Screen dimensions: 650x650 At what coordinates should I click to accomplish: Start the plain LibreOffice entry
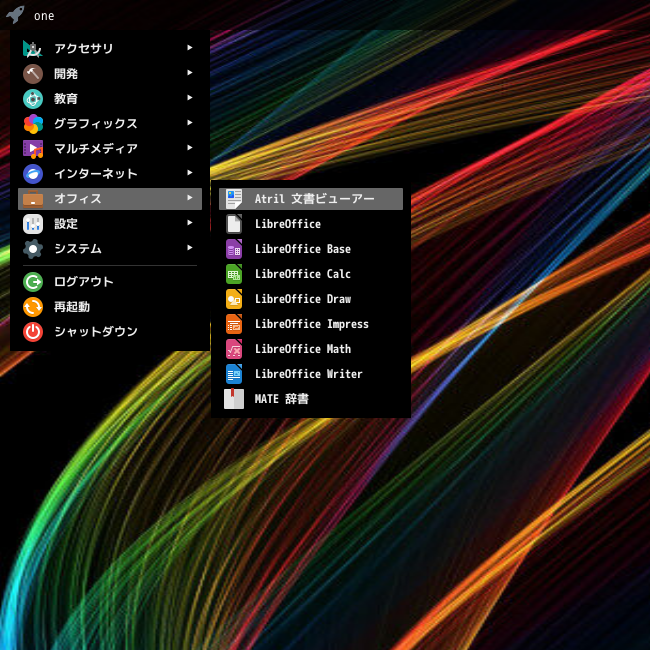311,224
